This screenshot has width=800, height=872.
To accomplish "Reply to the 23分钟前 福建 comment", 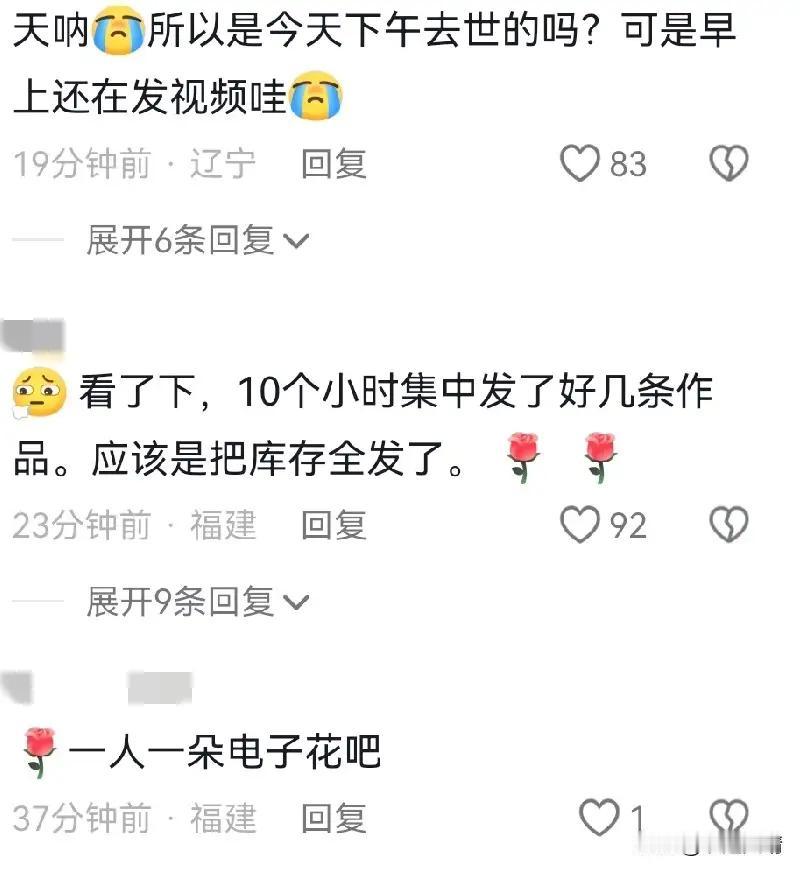I will 334,525.
